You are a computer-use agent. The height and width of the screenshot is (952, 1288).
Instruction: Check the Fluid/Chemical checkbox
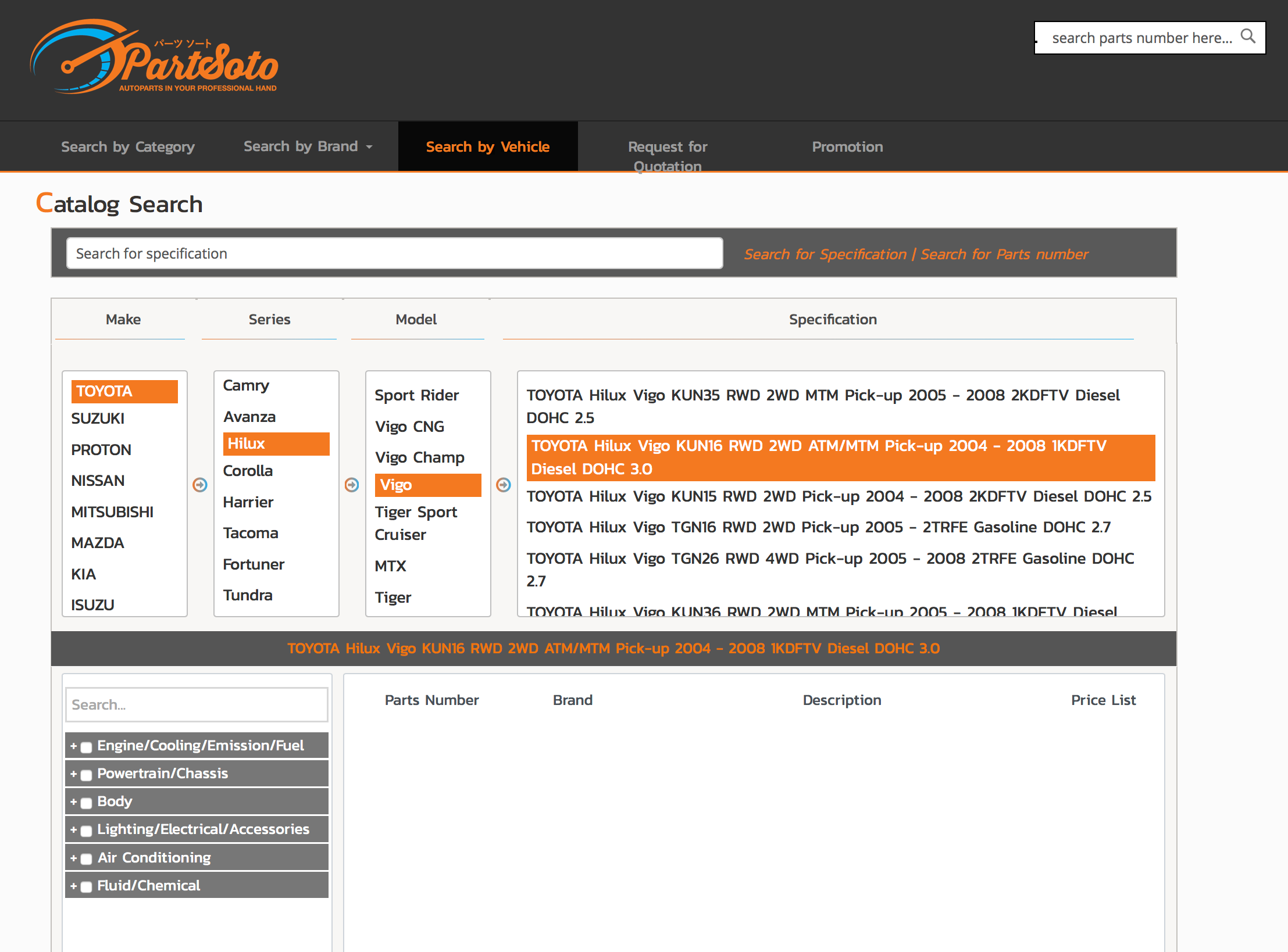86,887
